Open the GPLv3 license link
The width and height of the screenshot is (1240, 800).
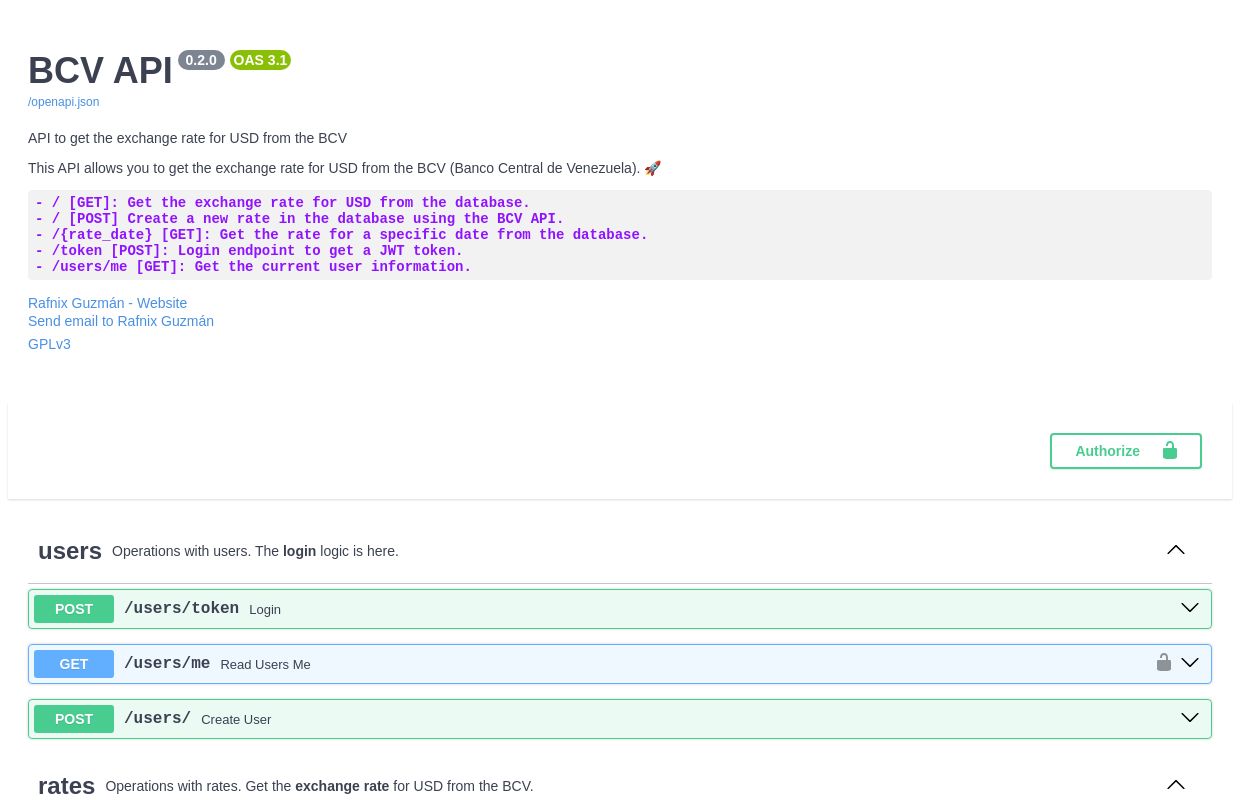tap(50, 344)
